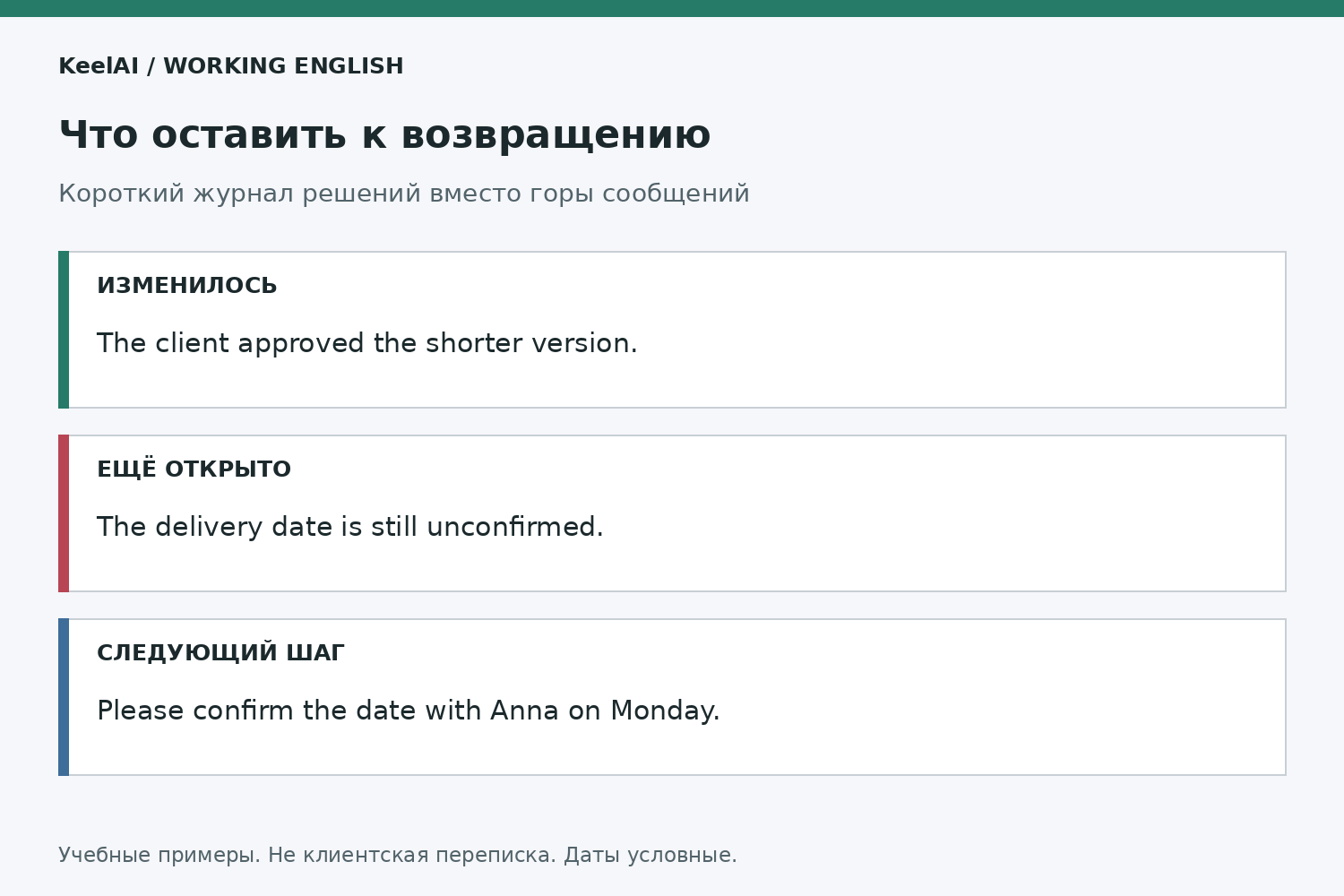Select the sentence "The client approved the shorter version."

[x=367, y=343]
